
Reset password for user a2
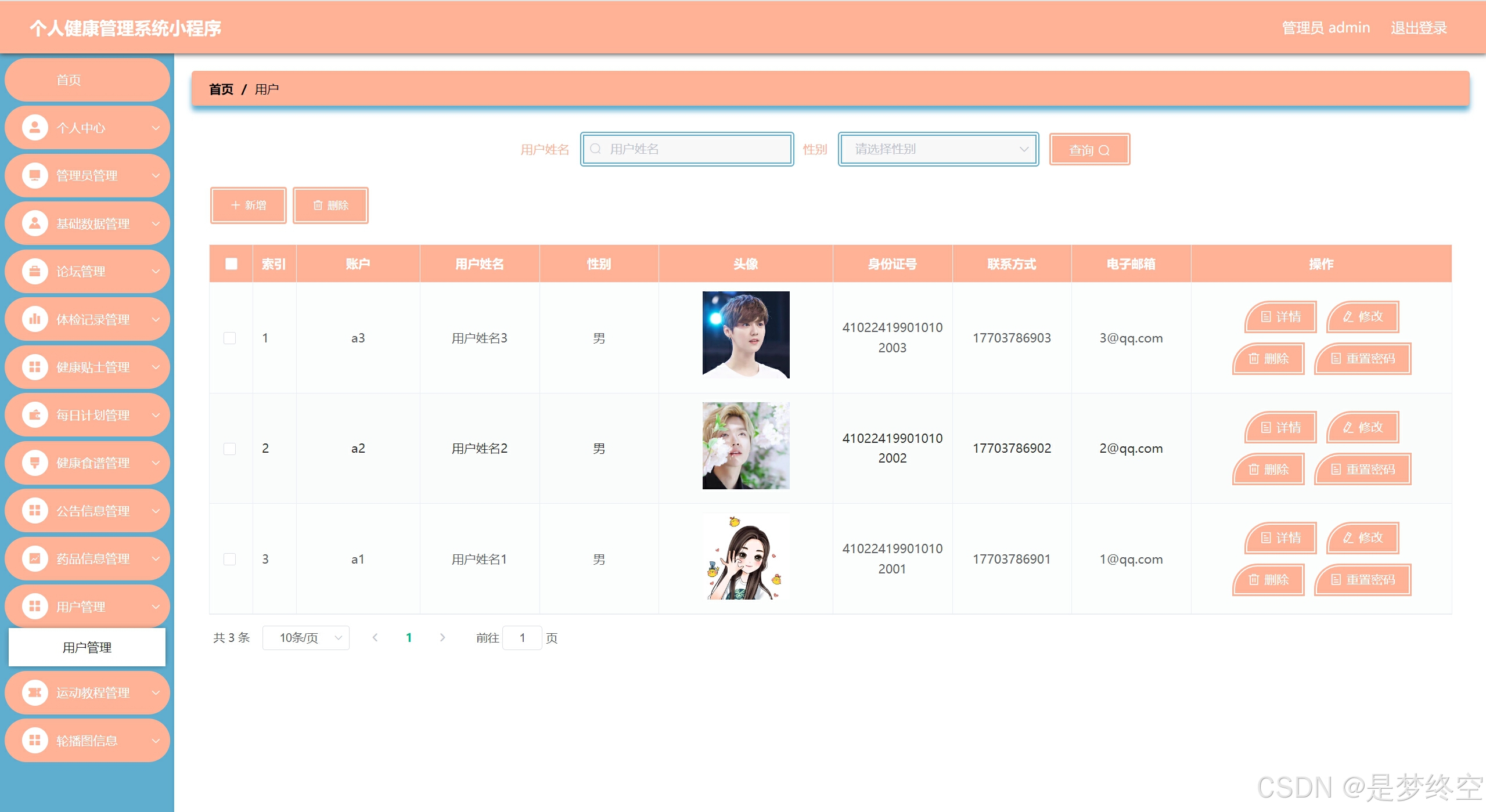pyautogui.click(x=1362, y=470)
